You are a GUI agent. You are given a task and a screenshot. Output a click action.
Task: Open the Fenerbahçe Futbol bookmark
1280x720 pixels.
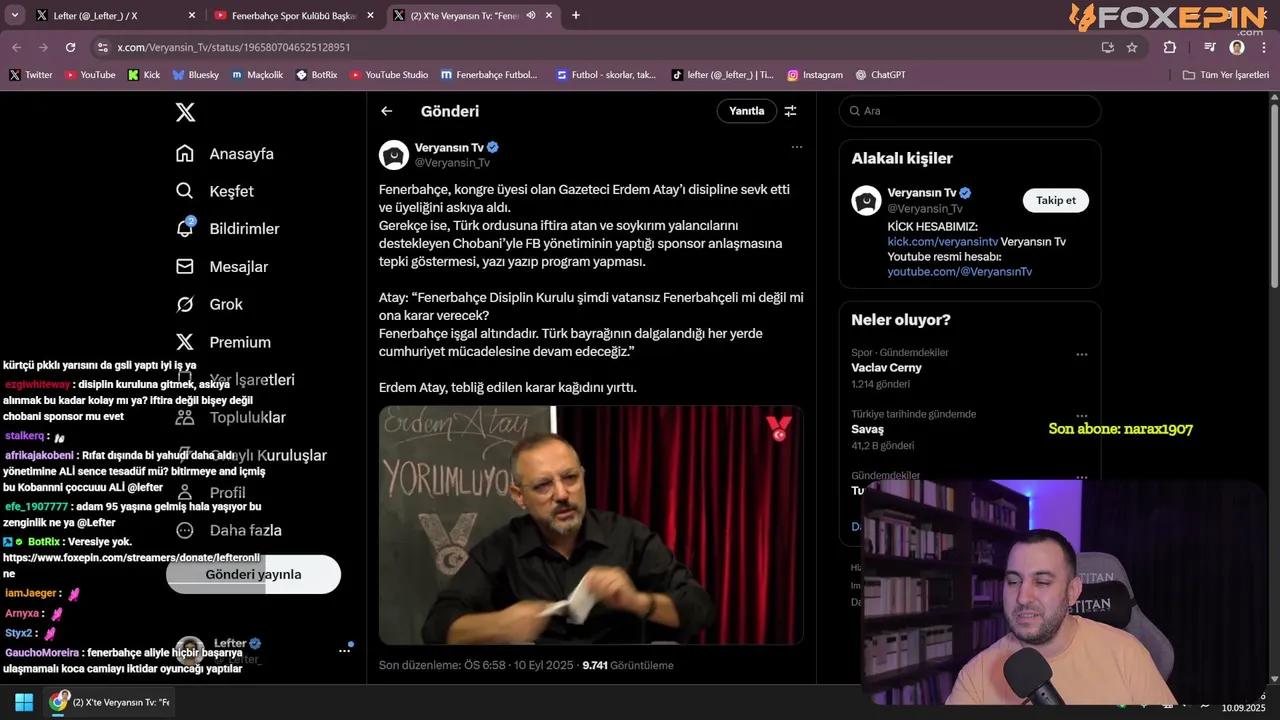pyautogui.click(x=488, y=74)
